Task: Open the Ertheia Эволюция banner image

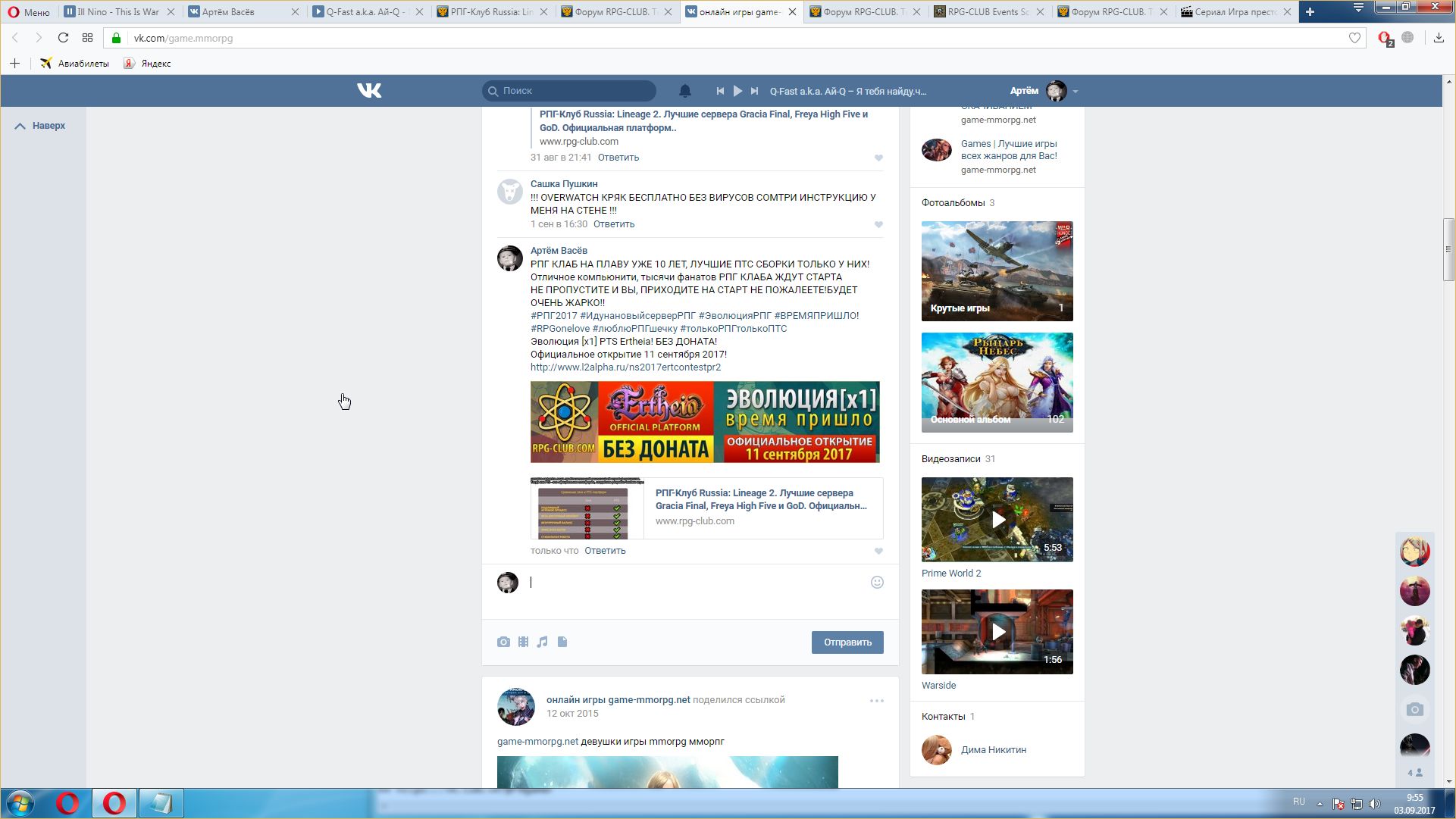Action: click(705, 422)
